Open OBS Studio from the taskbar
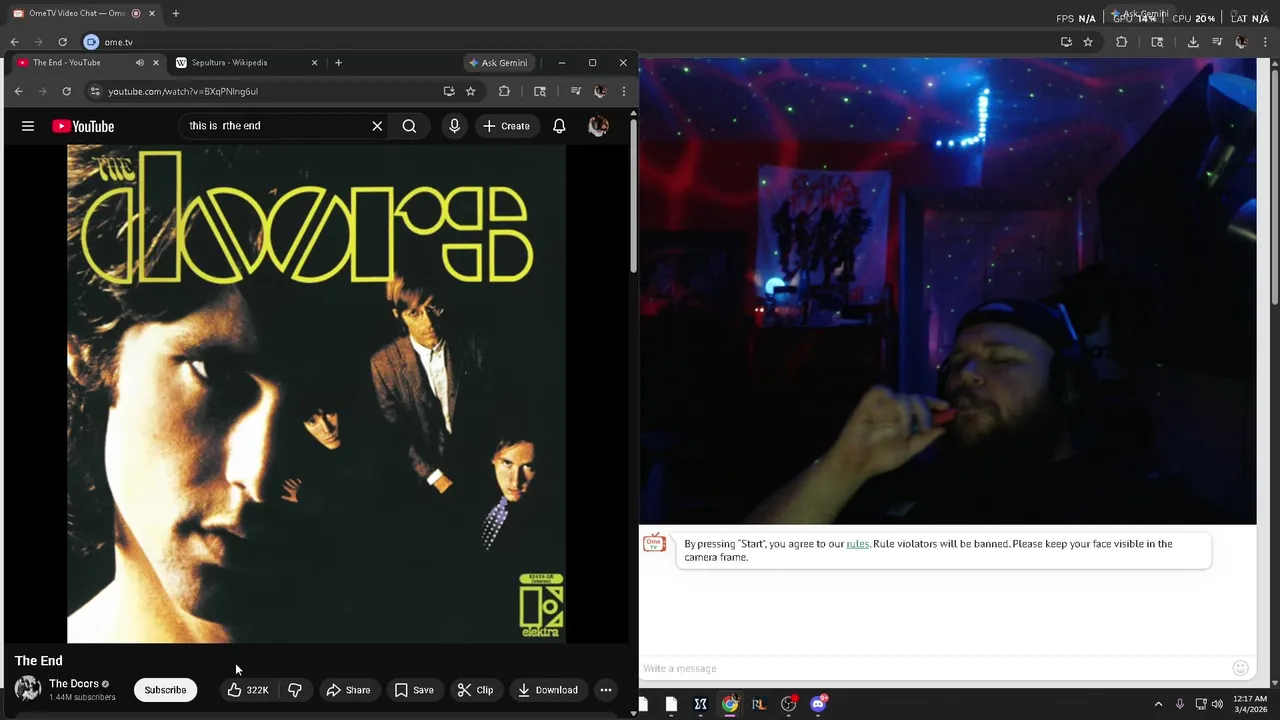The image size is (1280, 720). [789, 704]
